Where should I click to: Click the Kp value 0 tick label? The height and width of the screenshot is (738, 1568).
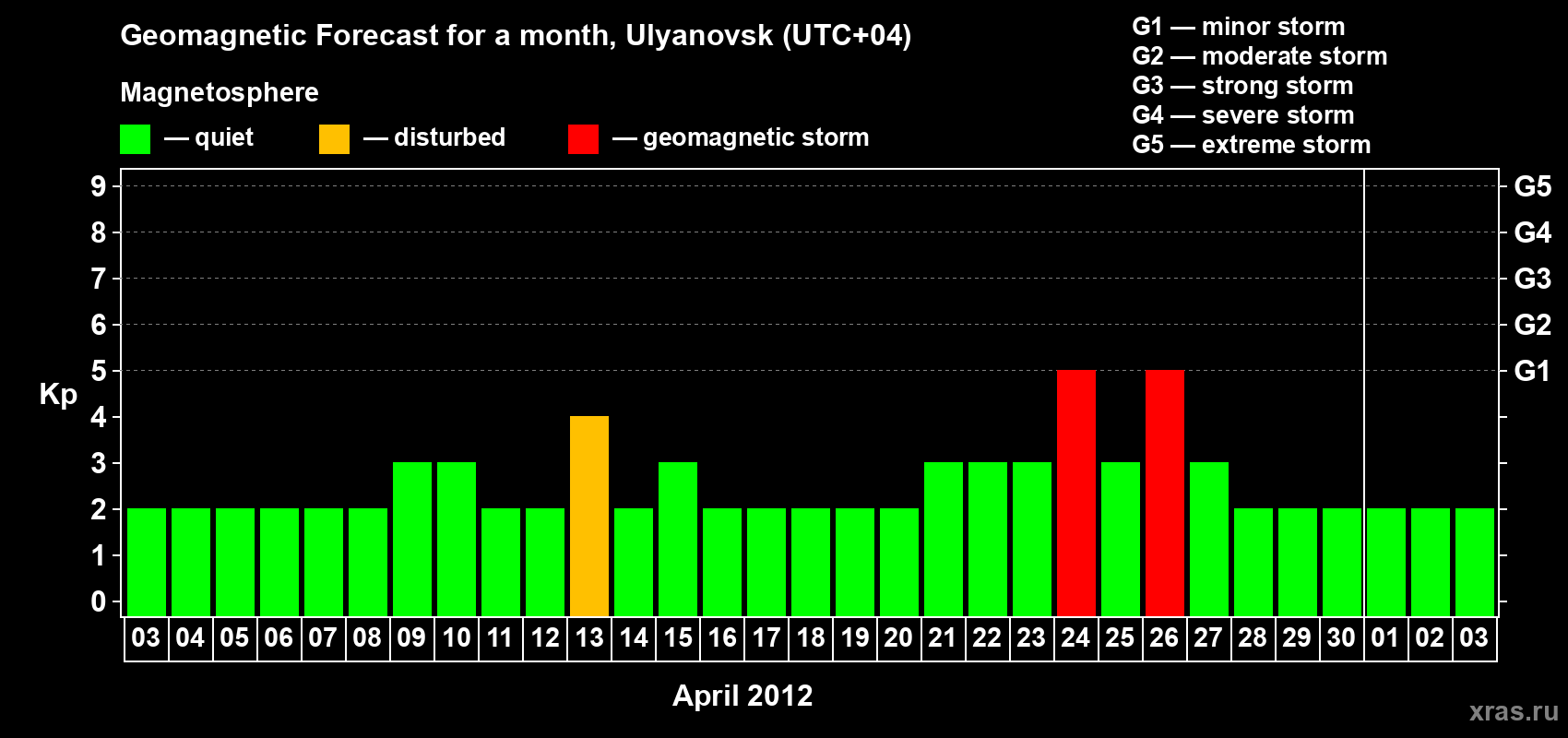click(99, 601)
